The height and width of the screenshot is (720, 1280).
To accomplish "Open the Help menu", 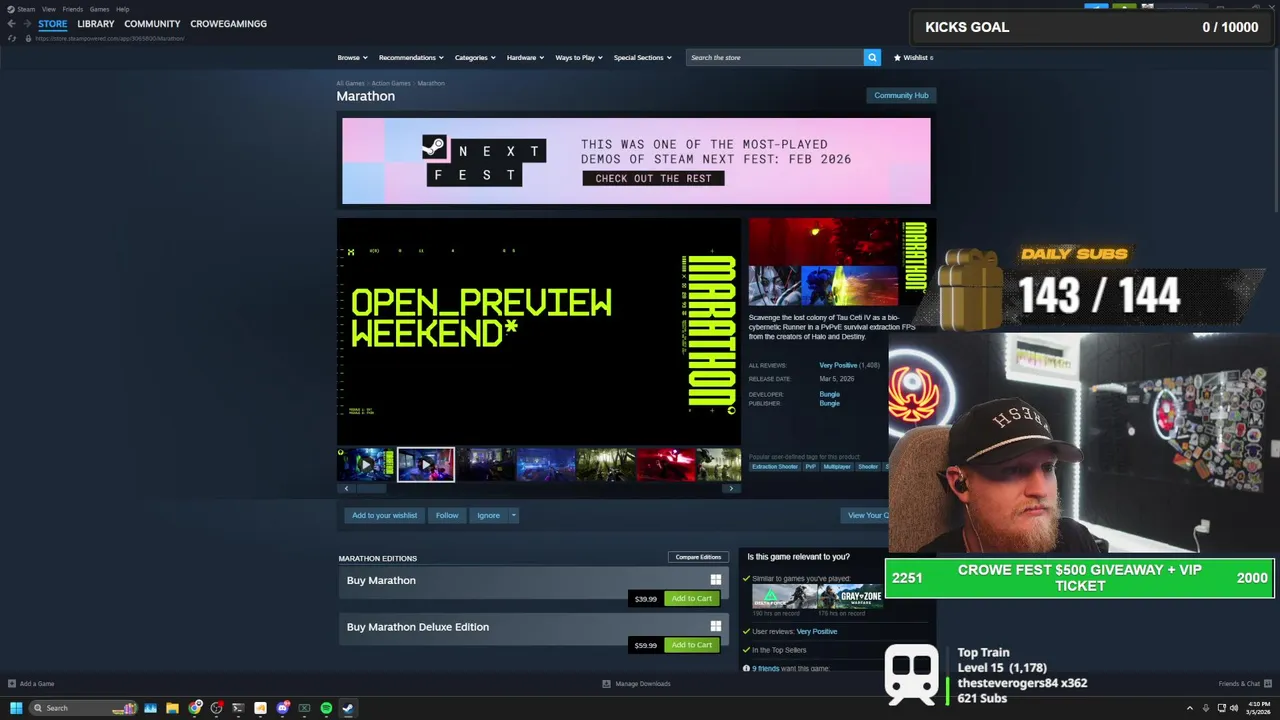I will pyautogui.click(x=122, y=9).
